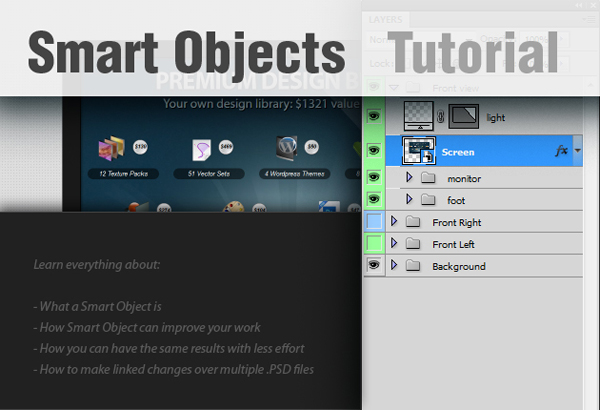
Task: Click the link icon on light layer
Action: pyautogui.click(x=440, y=116)
